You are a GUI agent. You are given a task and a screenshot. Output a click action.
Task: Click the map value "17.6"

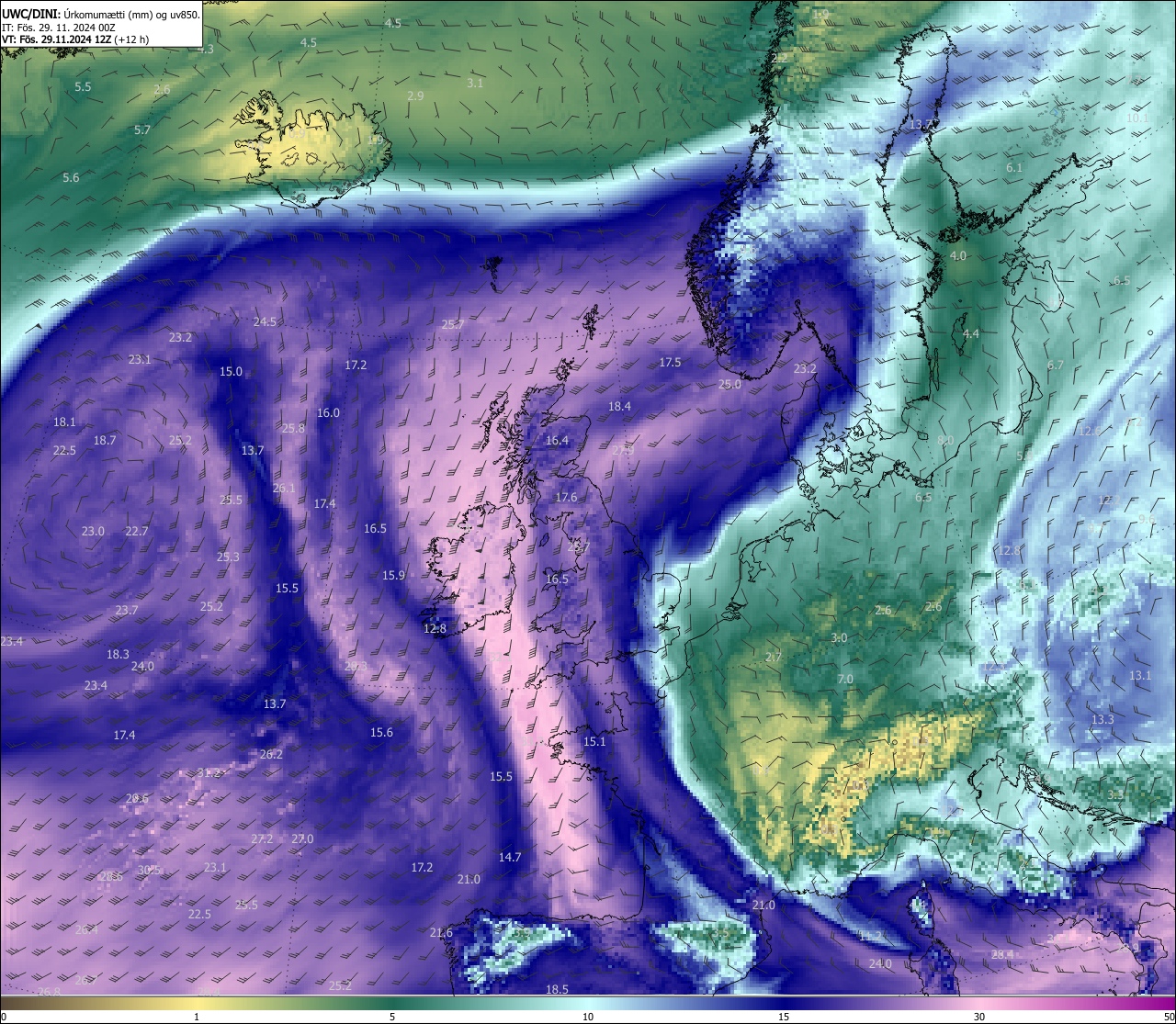pos(566,498)
